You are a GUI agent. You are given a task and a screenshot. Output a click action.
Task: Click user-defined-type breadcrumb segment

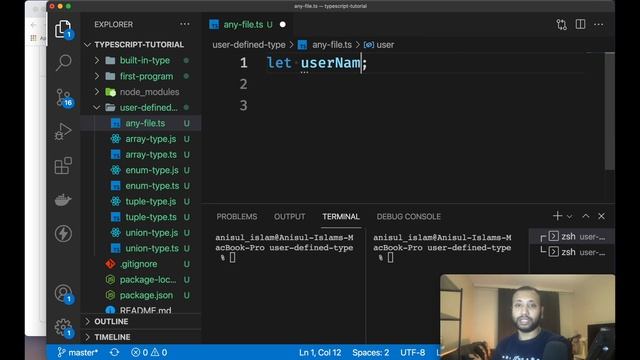[x=249, y=45]
